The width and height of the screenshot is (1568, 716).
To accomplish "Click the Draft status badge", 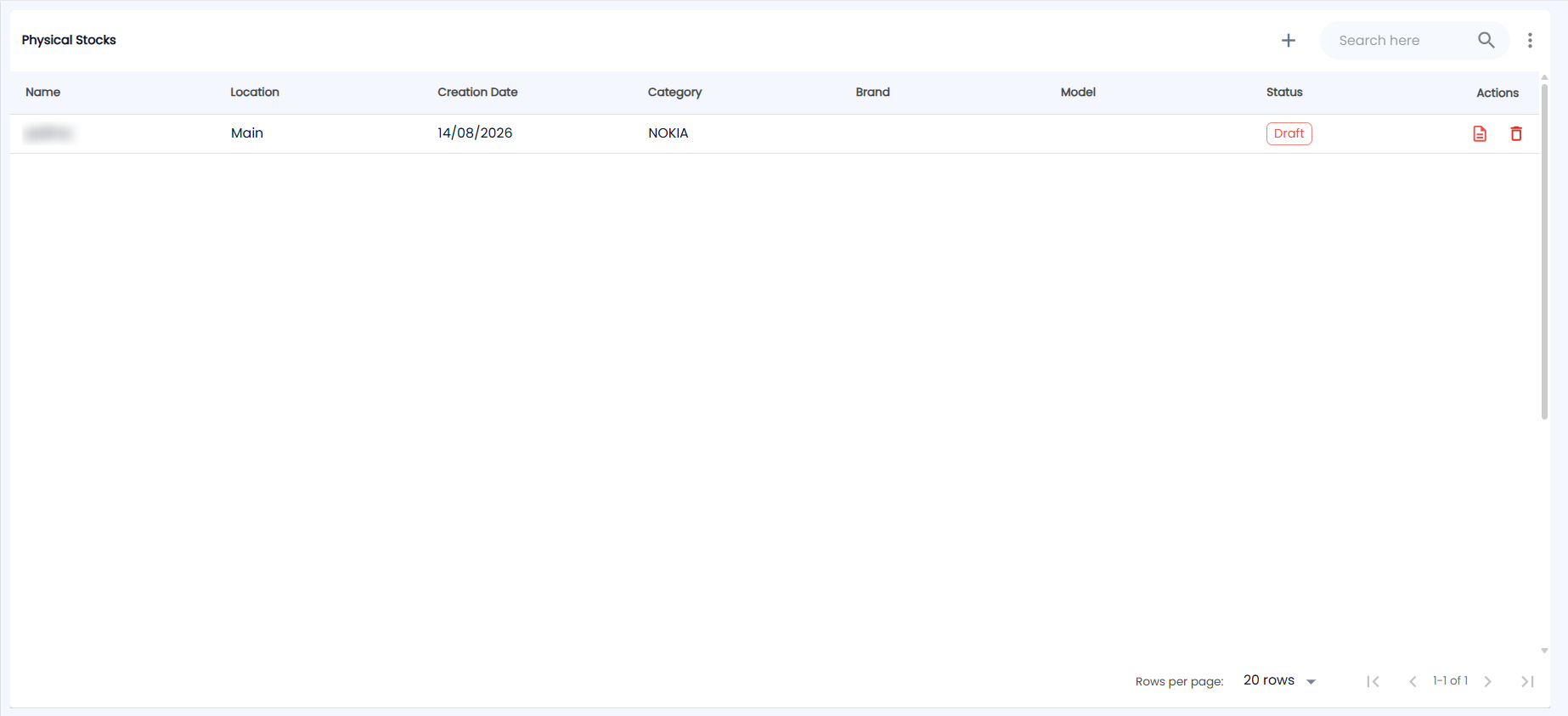I will [x=1289, y=133].
